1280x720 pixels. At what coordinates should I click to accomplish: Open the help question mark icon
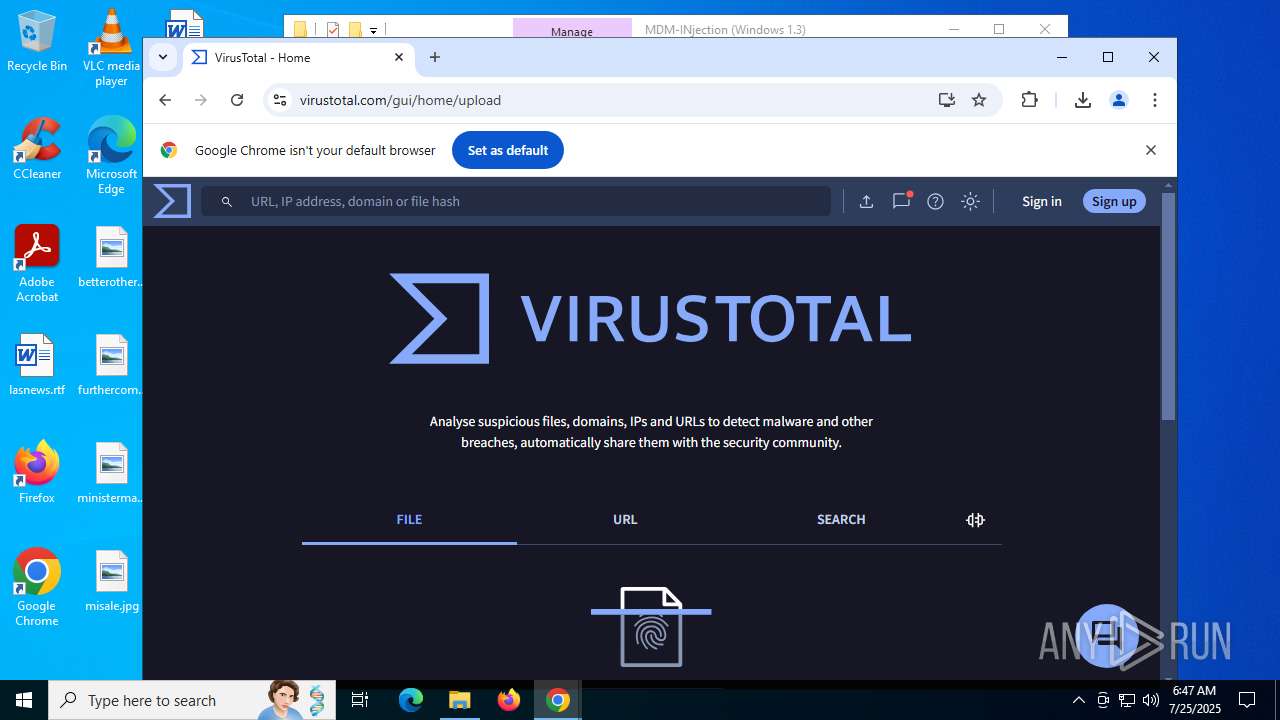pyautogui.click(x=935, y=201)
